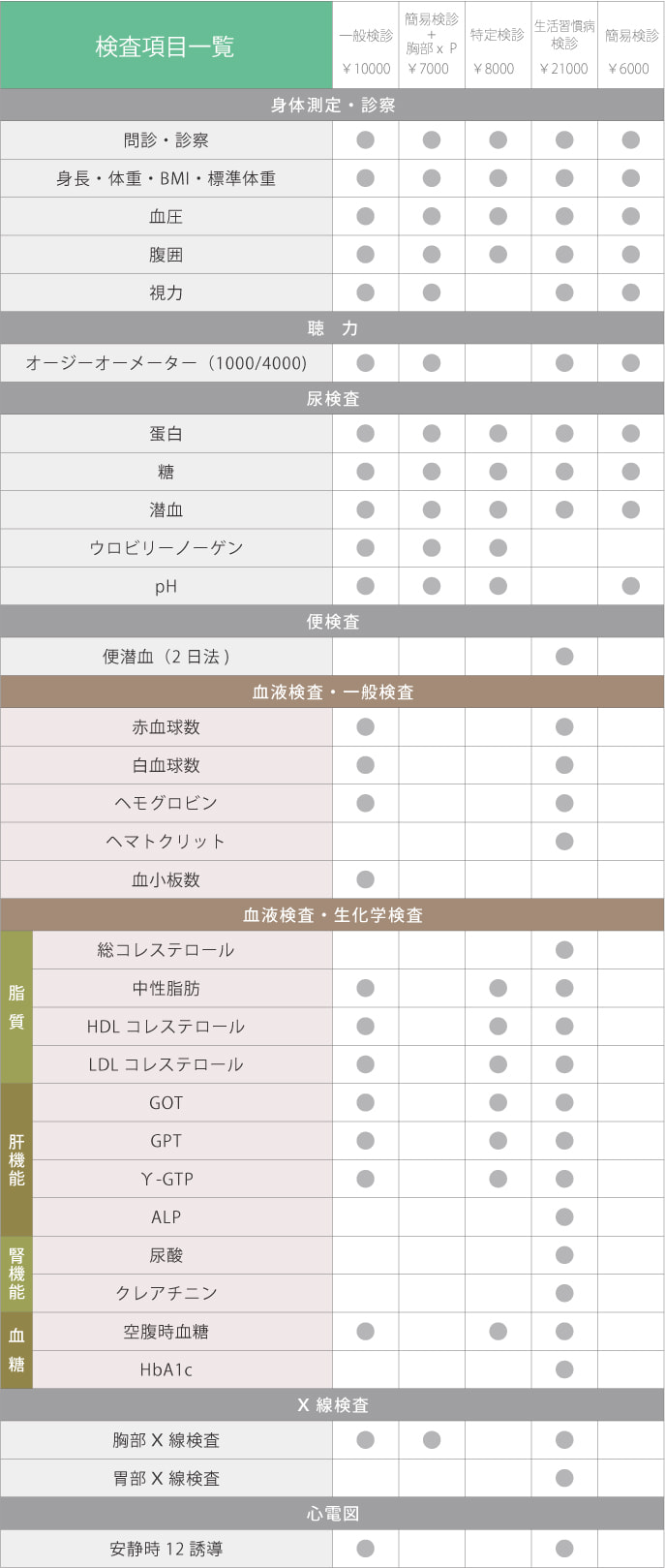665x1568 pixels.
Task: Click the 血液検査・生化学検査 section header
Action: coord(332,914)
